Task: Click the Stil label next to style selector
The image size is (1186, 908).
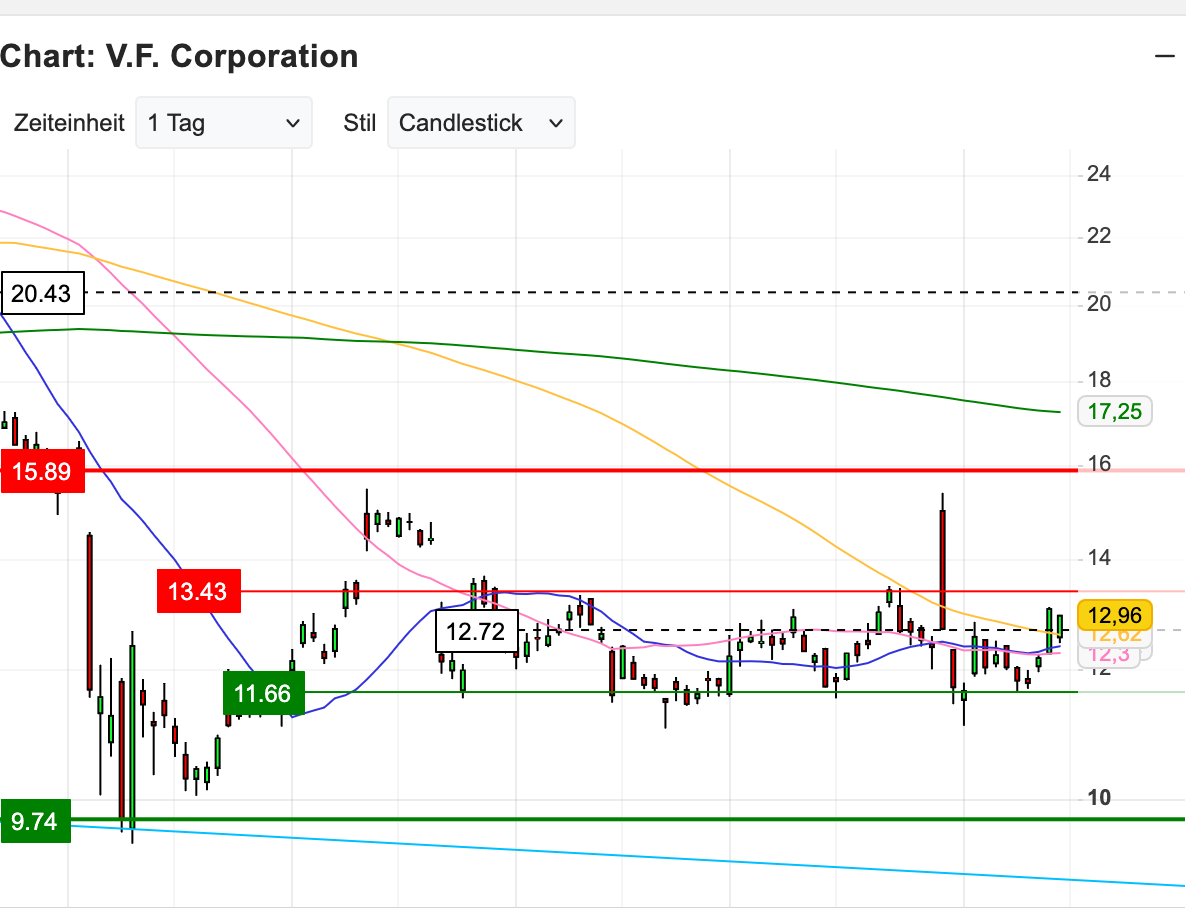Action: [x=359, y=122]
